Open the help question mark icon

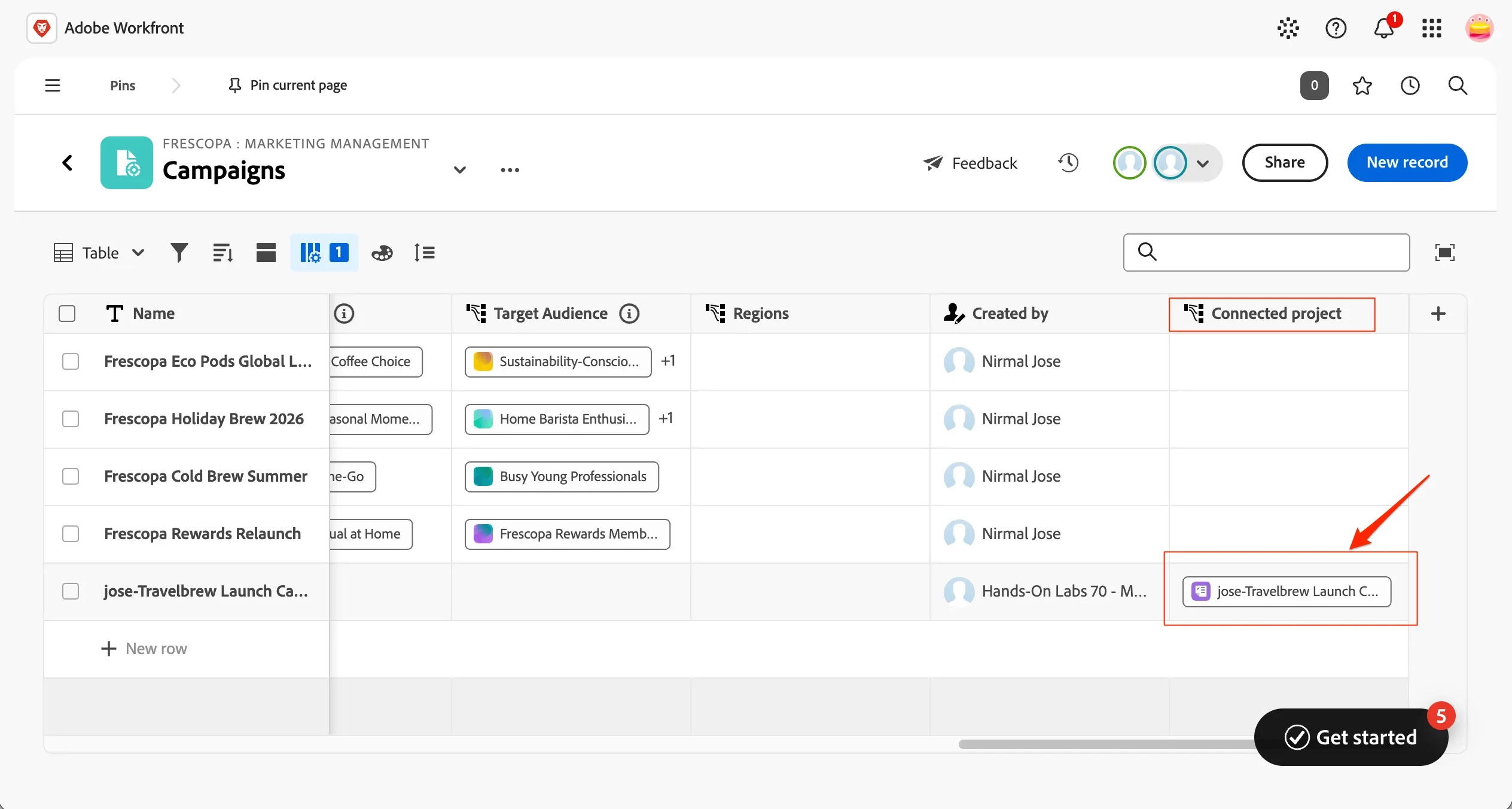coord(1336,28)
